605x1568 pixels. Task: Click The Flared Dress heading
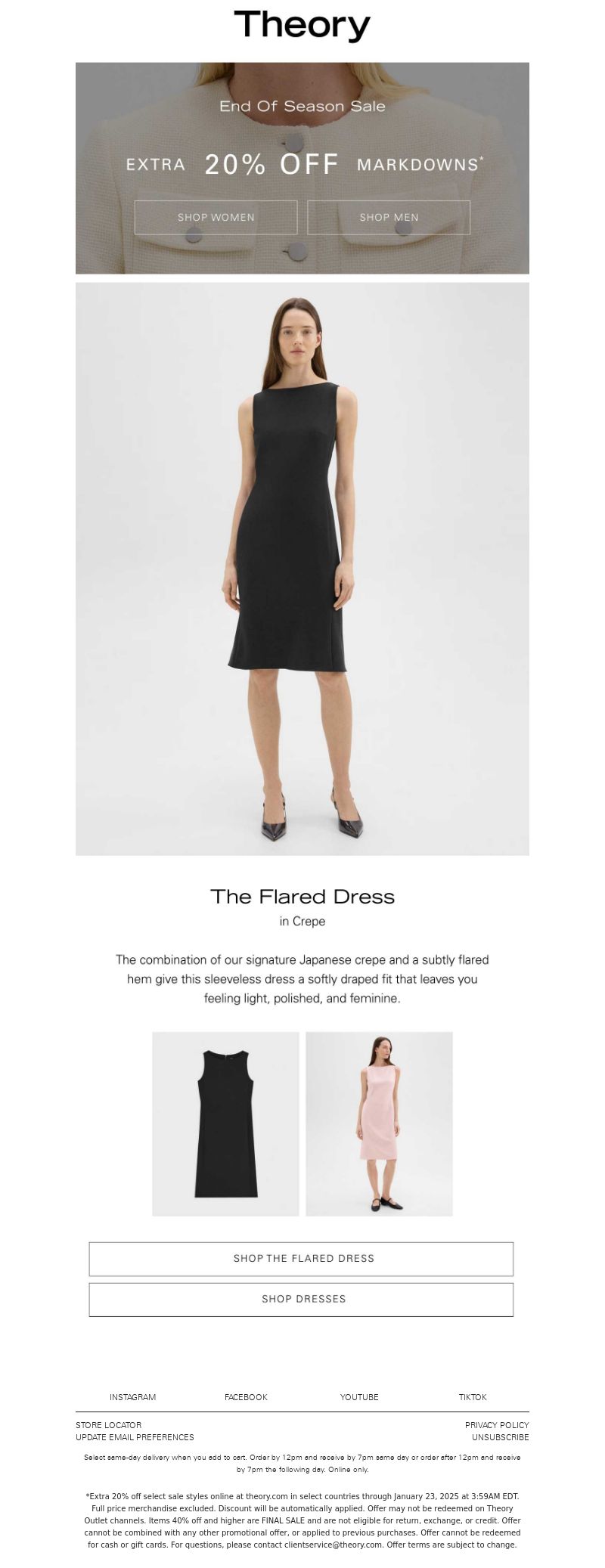point(302,897)
